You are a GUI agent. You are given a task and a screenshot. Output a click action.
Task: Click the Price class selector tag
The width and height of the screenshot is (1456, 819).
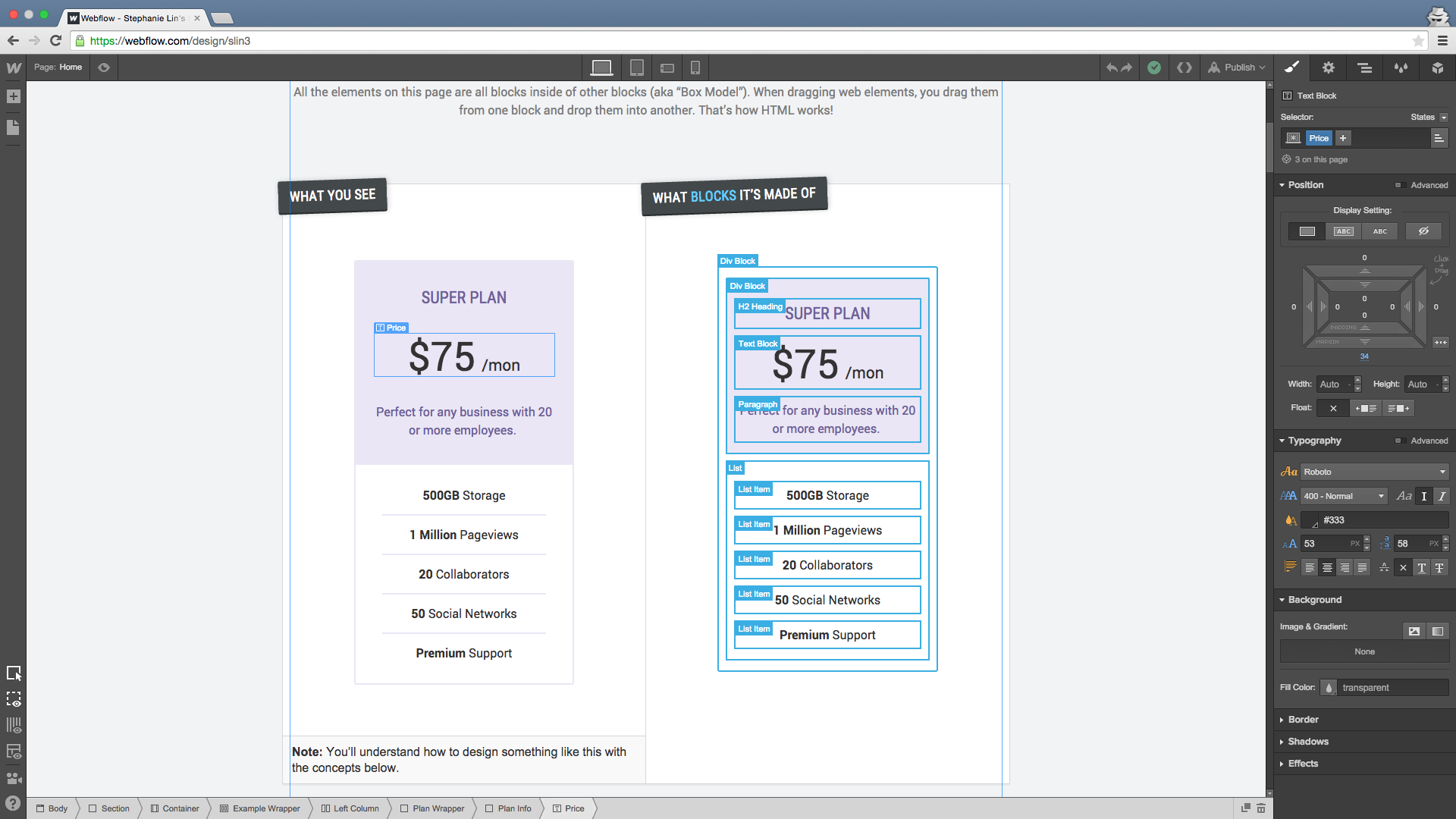(1319, 138)
